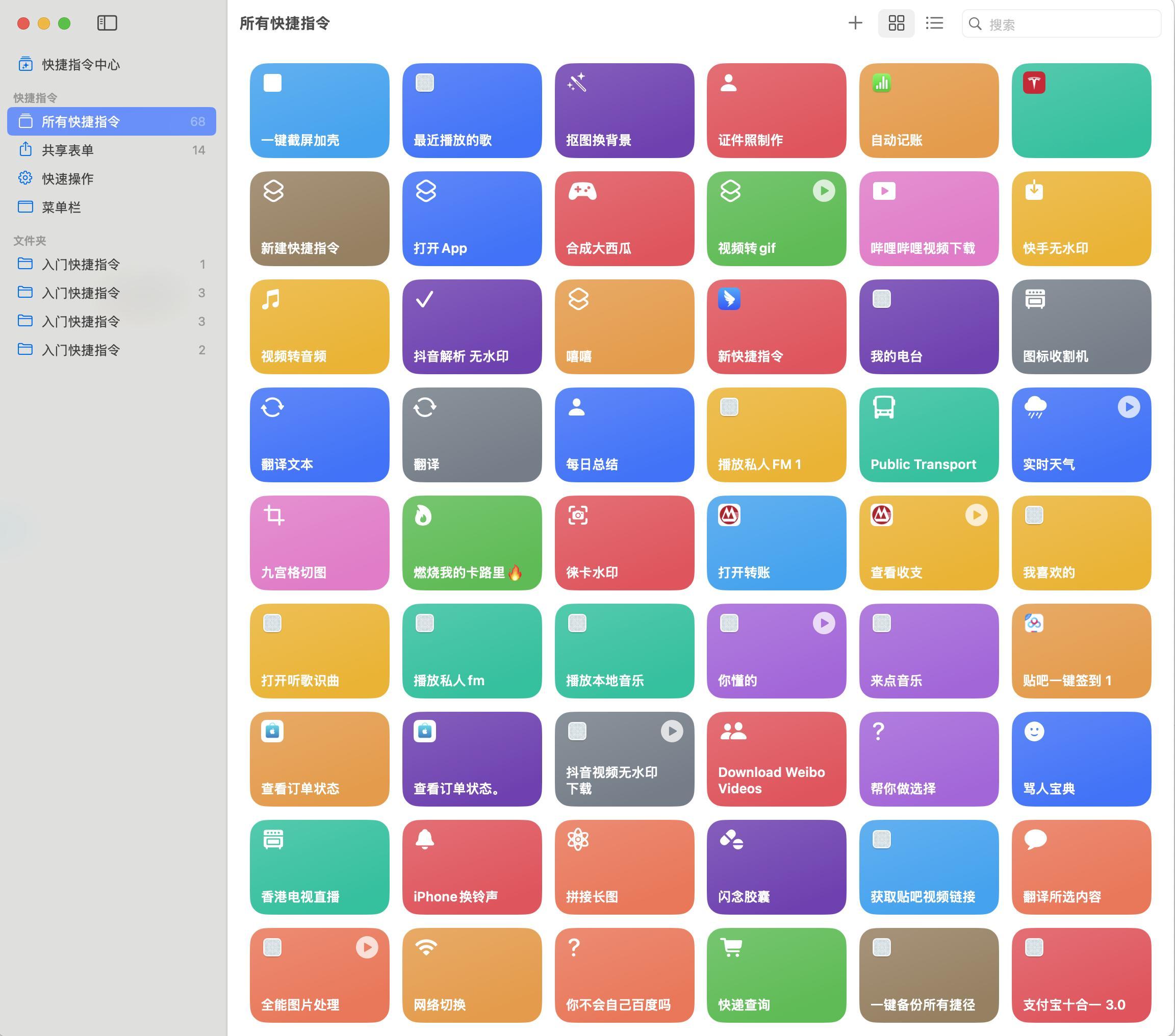Toggle the sidebar panel icon
1175x1036 pixels.
coord(107,23)
